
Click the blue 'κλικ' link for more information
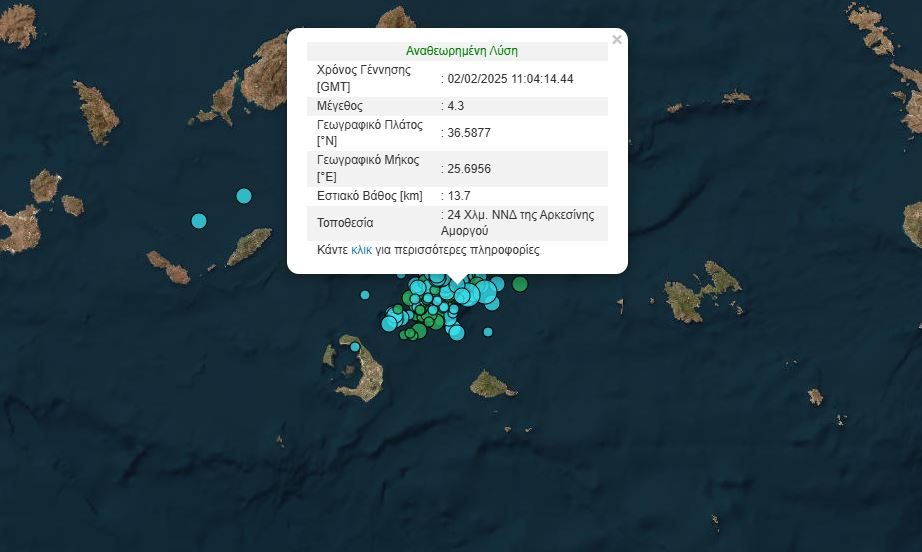[362, 250]
